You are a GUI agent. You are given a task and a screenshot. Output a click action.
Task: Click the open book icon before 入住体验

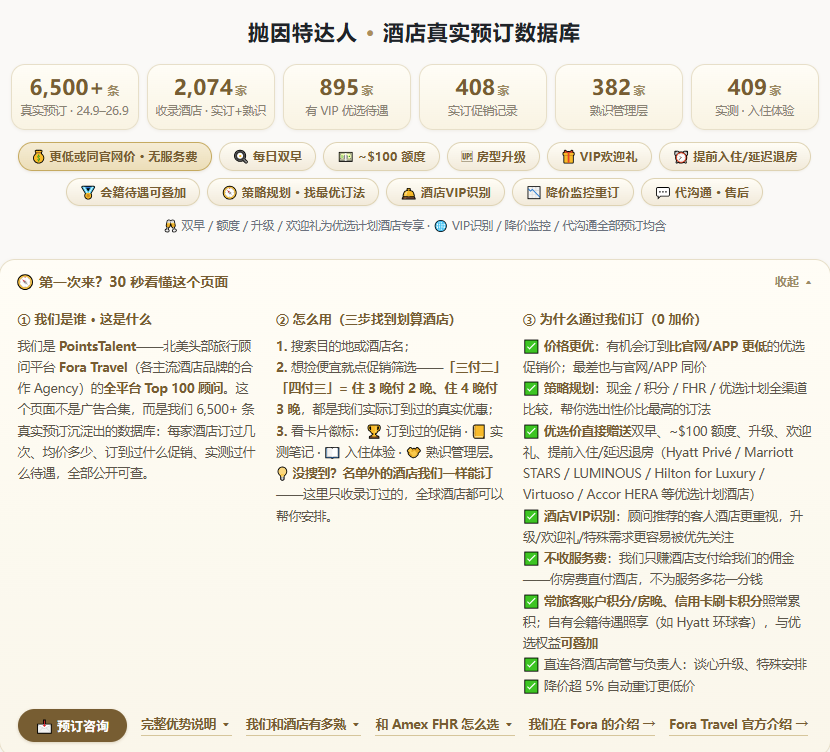(x=332, y=453)
